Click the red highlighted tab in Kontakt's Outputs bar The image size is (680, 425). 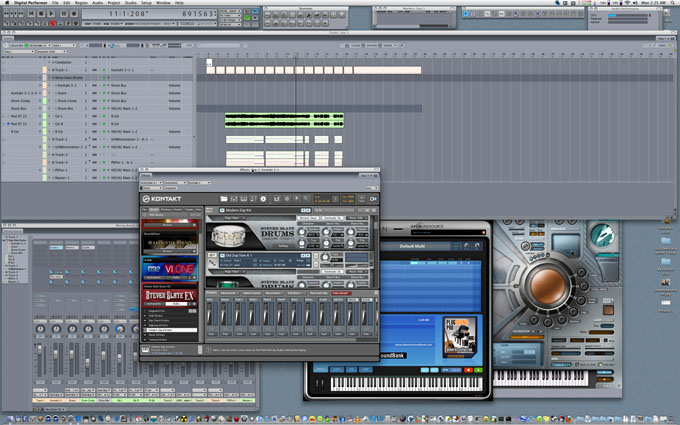[341, 293]
